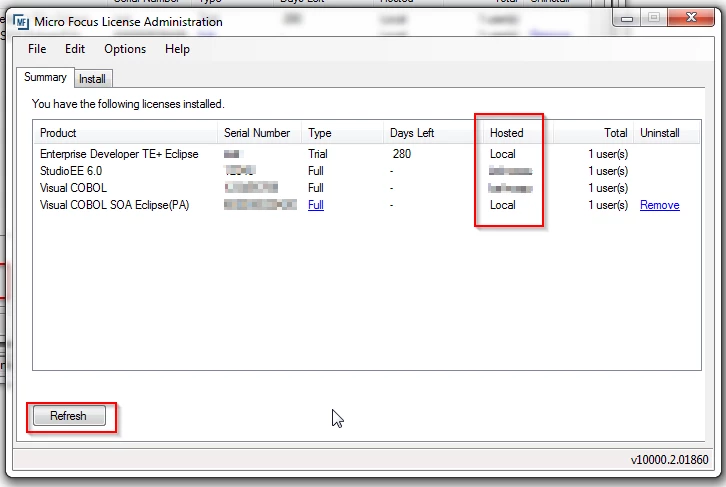Click the Trial type cell
Image resolution: width=726 pixels, height=487 pixels.
point(318,154)
